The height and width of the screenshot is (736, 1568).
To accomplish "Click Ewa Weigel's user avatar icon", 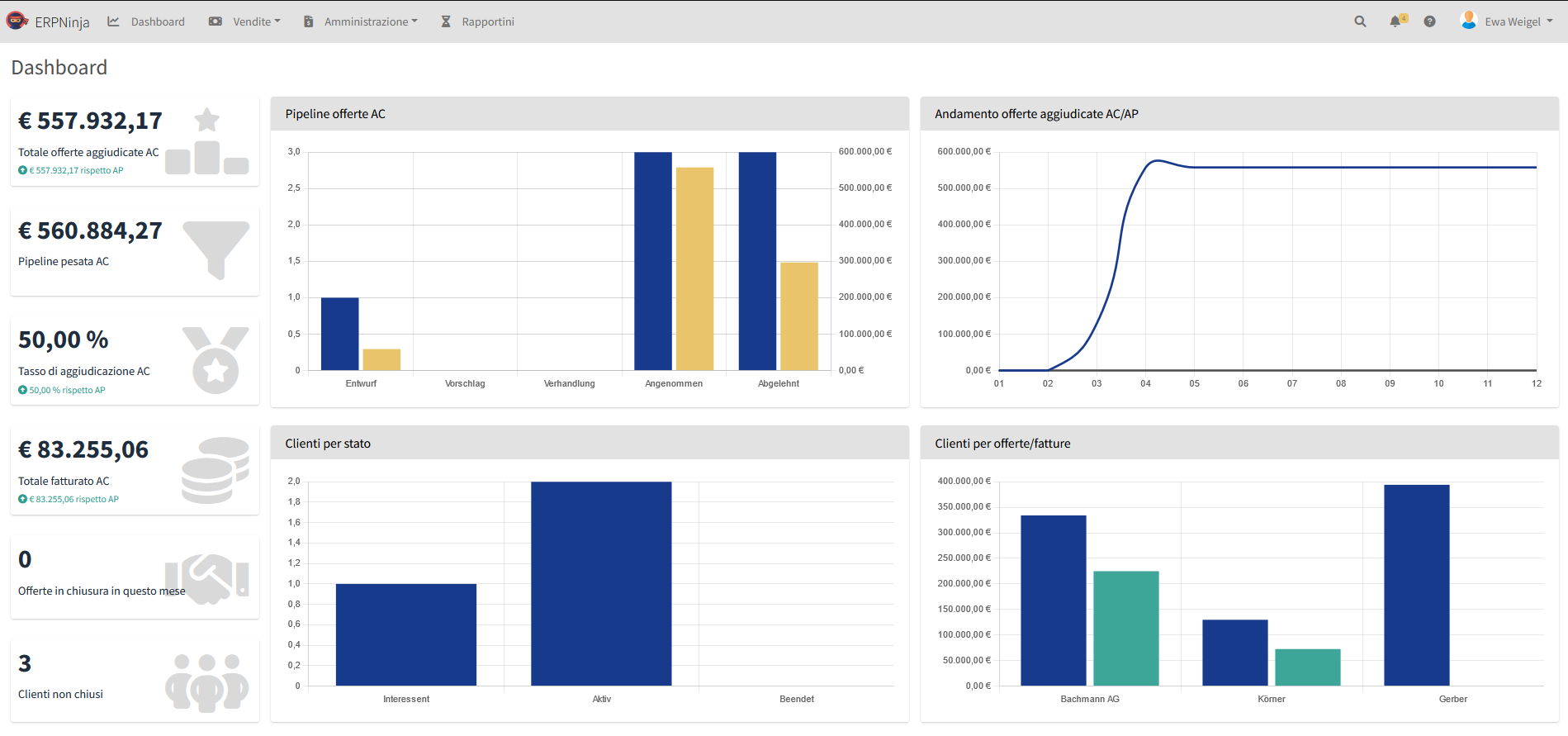I will 1468,20.
